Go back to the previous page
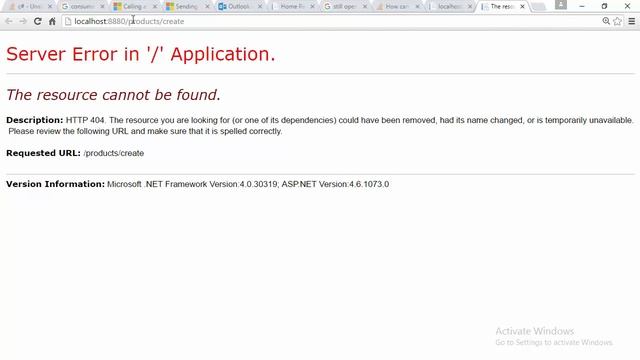The width and height of the screenshot is (640, 360). (9, 21)
